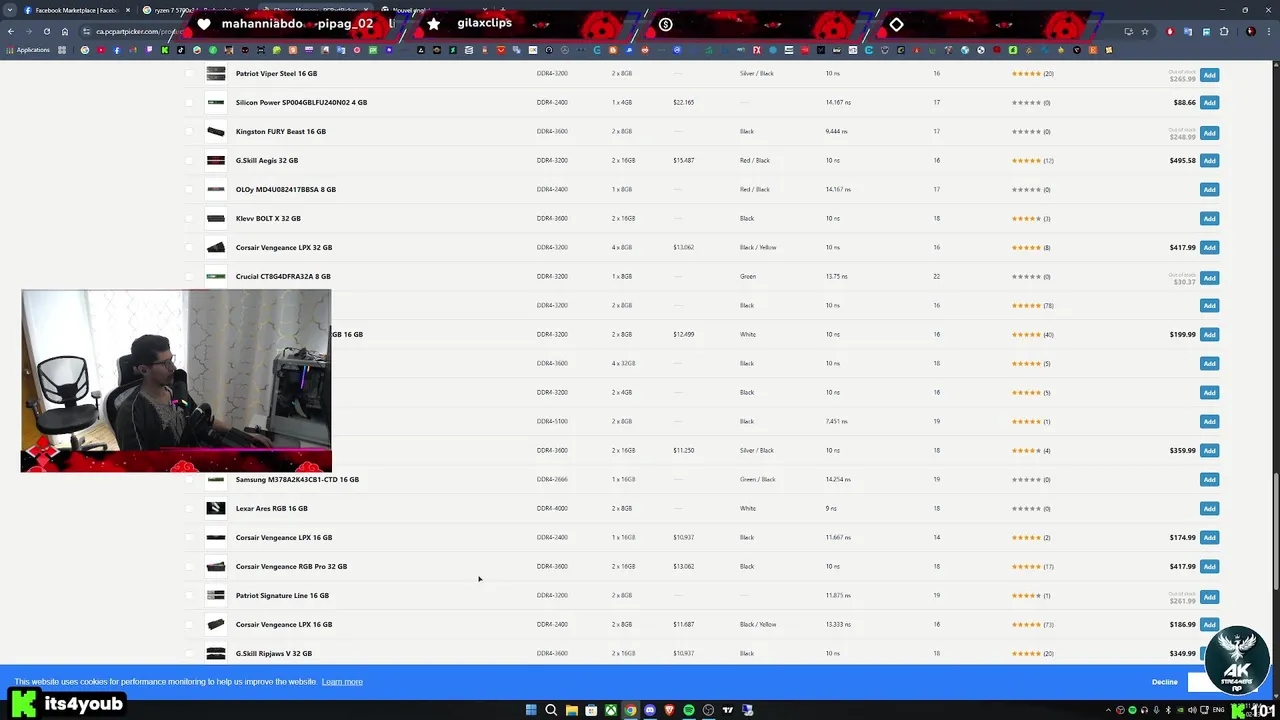The height and width of the screenshot is (720, 1280).
Task: Open the Lexar Ares RGB 16 GB link
Action: (x=272, y=508)
